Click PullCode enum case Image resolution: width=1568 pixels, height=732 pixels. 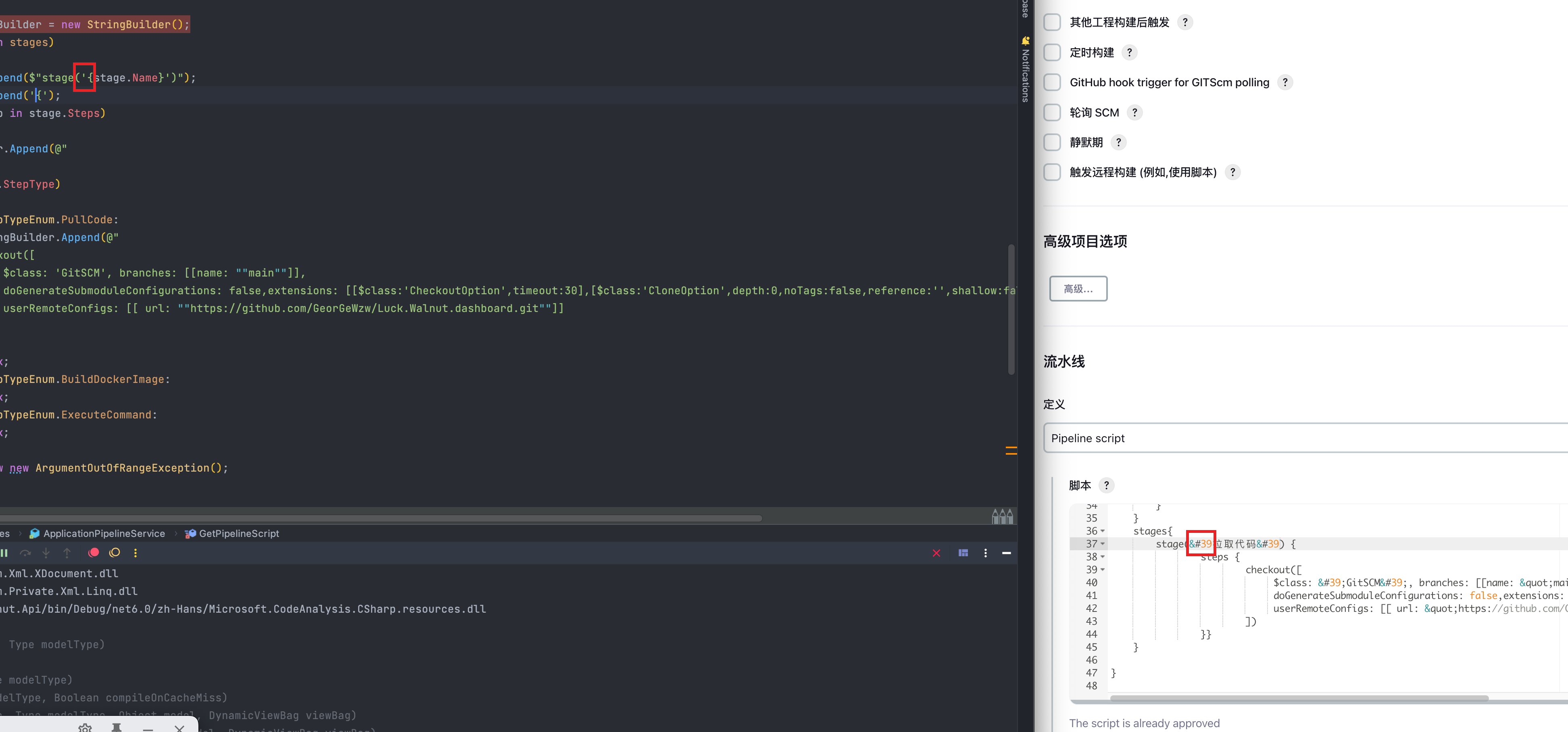tap(86, 220)
